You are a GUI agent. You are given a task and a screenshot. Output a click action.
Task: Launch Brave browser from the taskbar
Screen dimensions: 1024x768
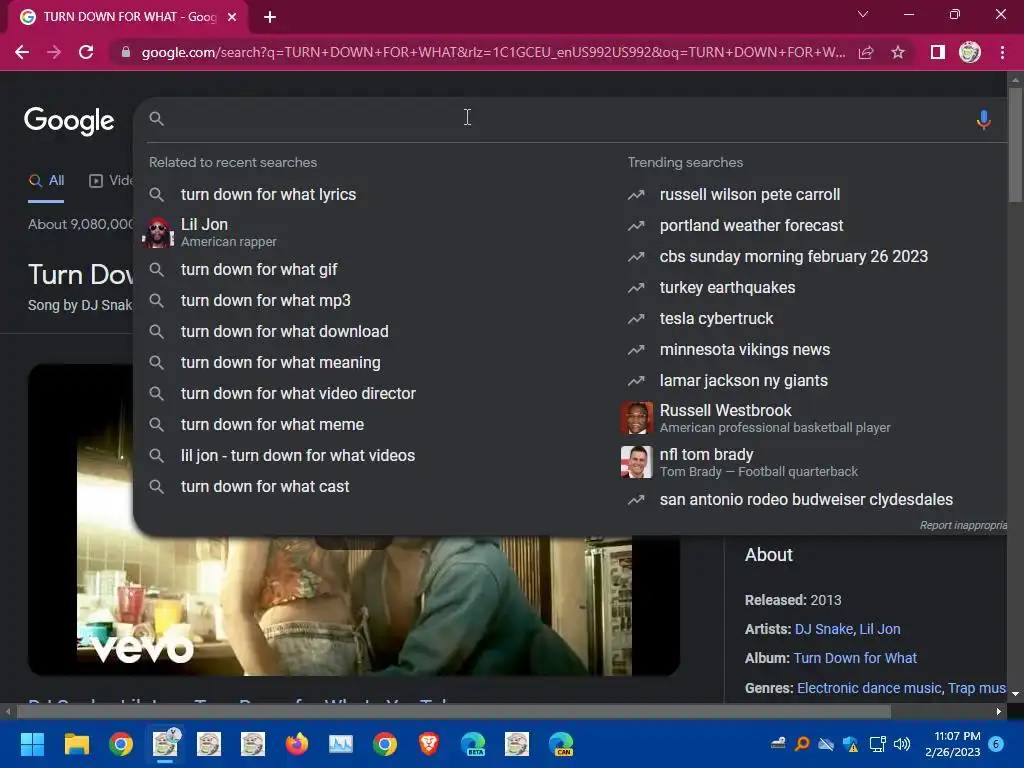click(x=428, y=744)
